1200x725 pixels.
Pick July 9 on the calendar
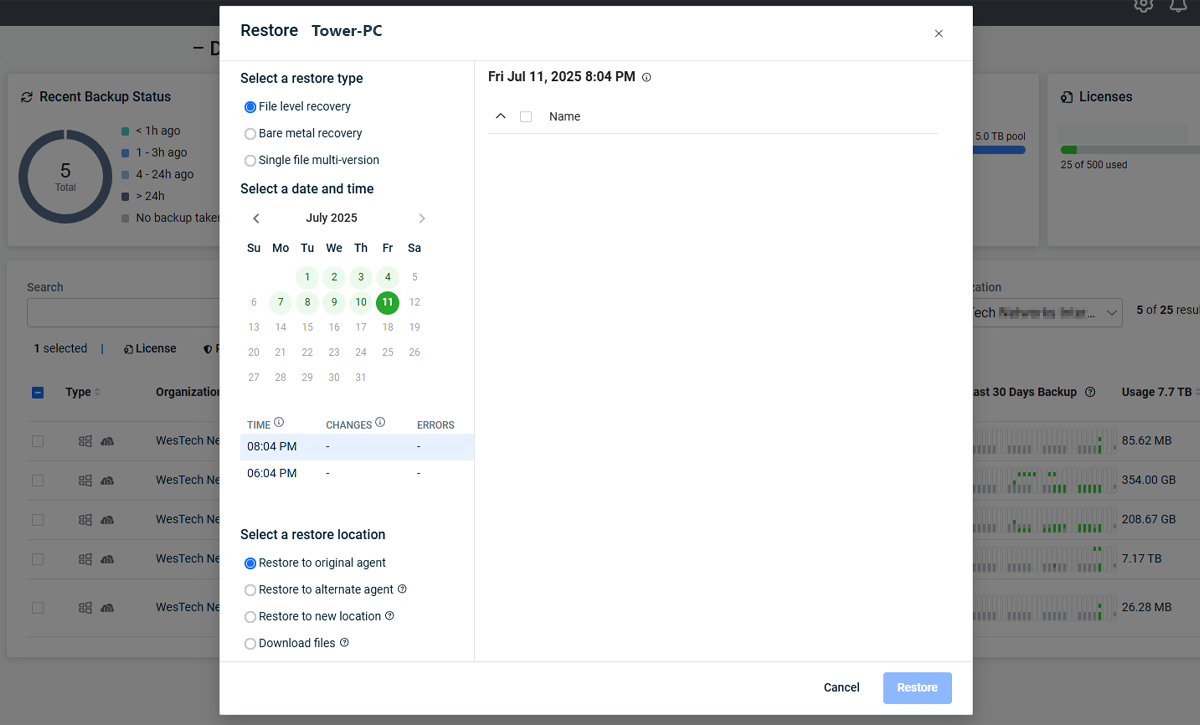(334, 302)
